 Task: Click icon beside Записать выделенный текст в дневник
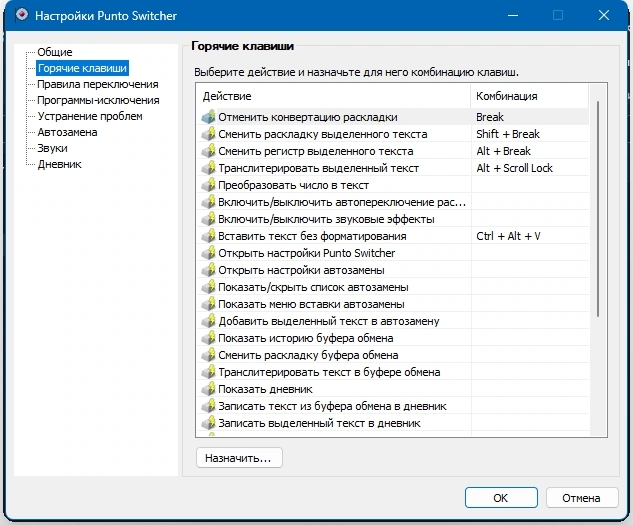tap(208, 423)
